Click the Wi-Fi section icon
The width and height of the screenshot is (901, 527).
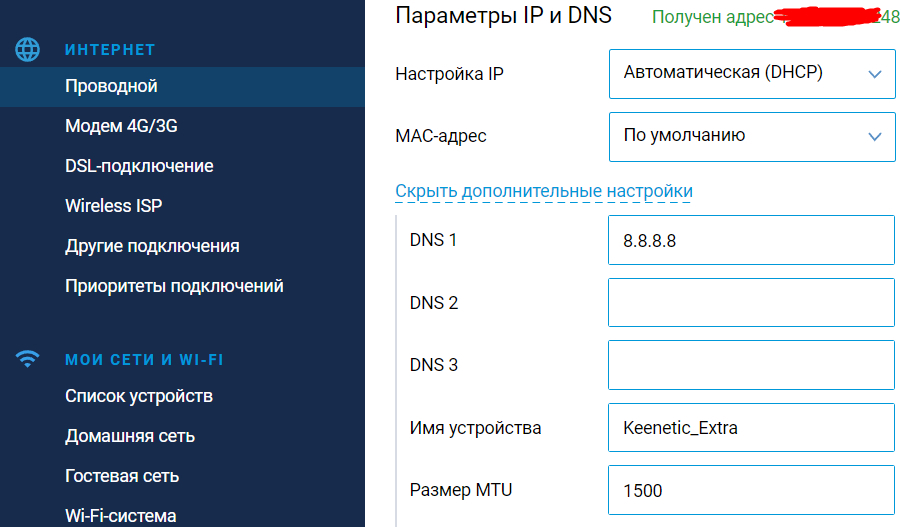coord(29,359)
